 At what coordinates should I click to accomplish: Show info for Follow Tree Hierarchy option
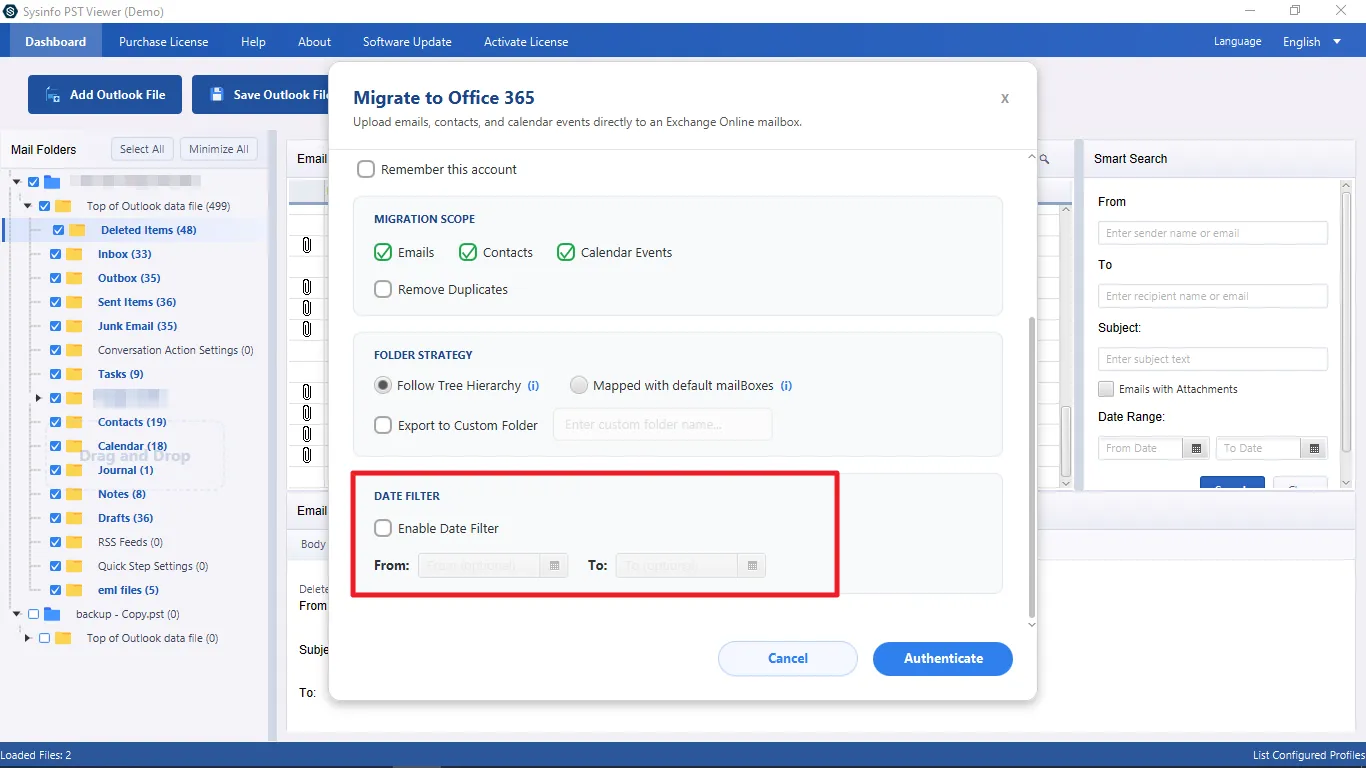pos(533,386)
